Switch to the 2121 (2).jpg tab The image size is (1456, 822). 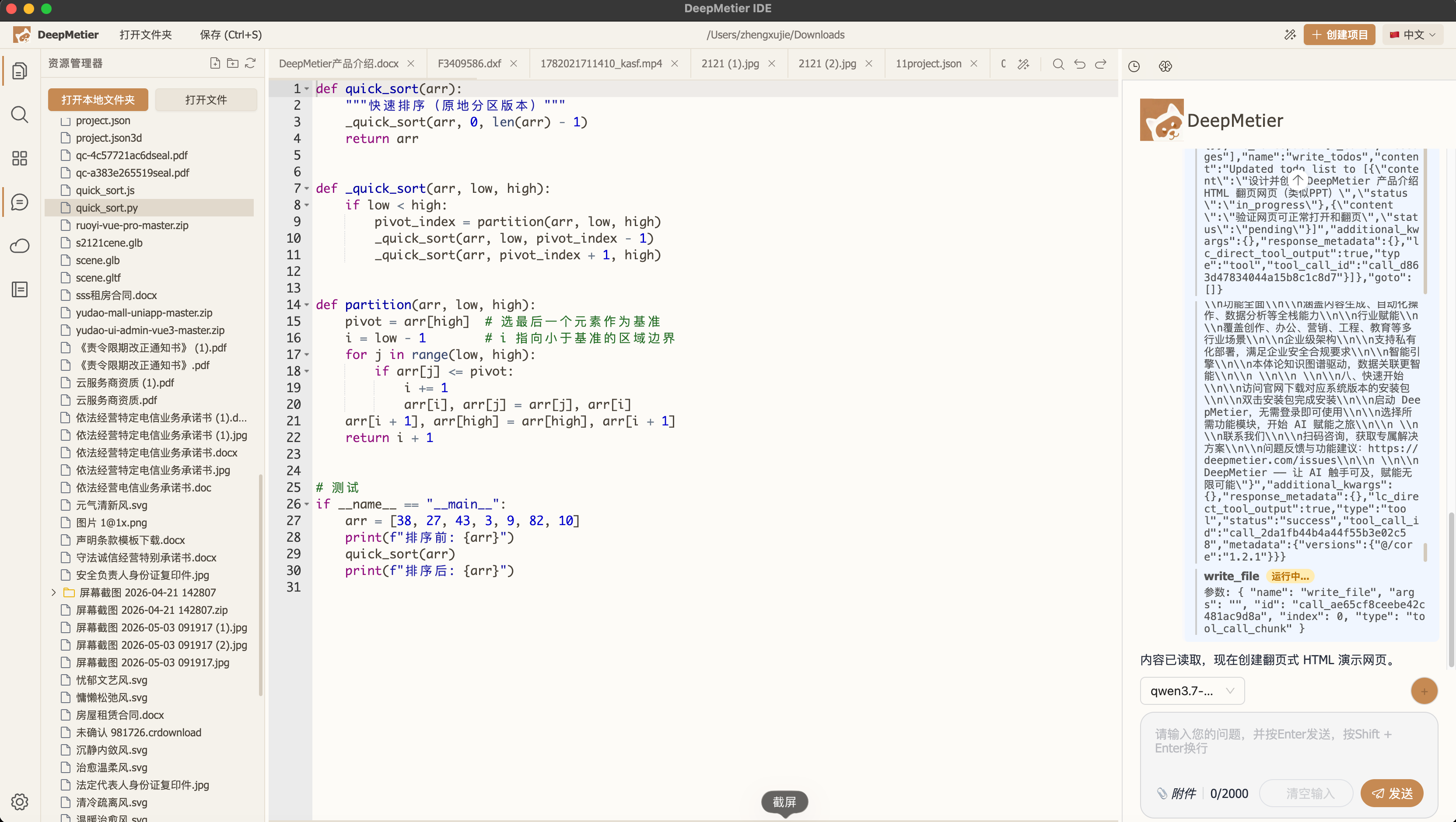827,64
